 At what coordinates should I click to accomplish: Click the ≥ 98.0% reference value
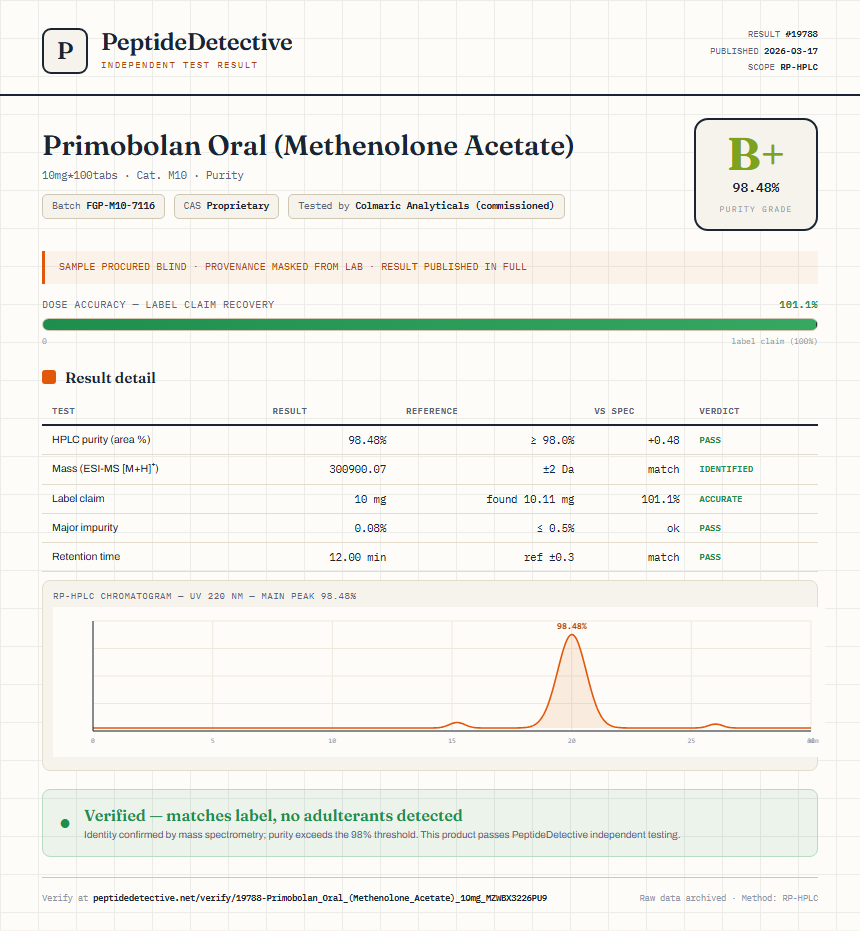pos(552,440)
